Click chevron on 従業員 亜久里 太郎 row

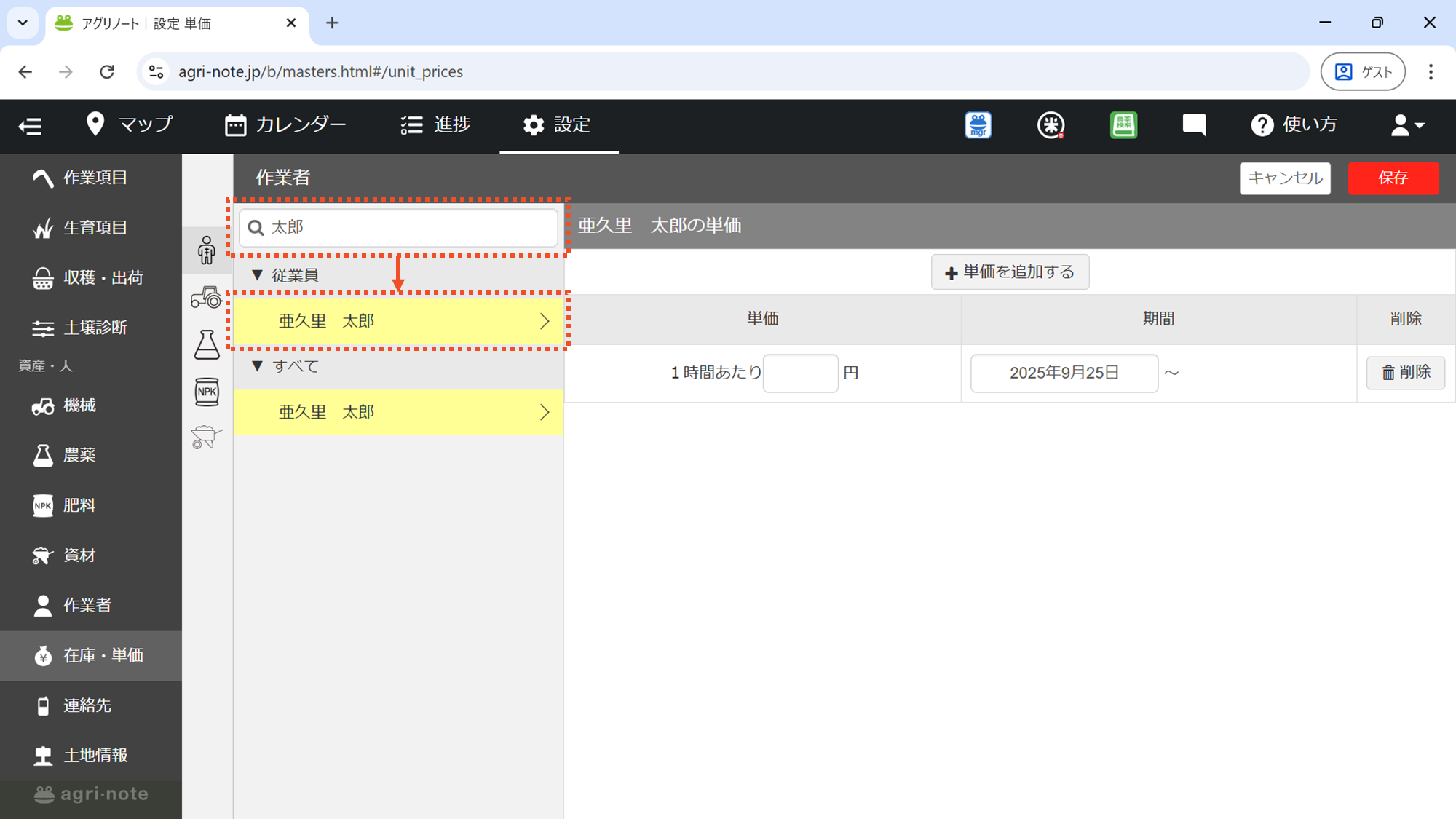click(545, 321)
